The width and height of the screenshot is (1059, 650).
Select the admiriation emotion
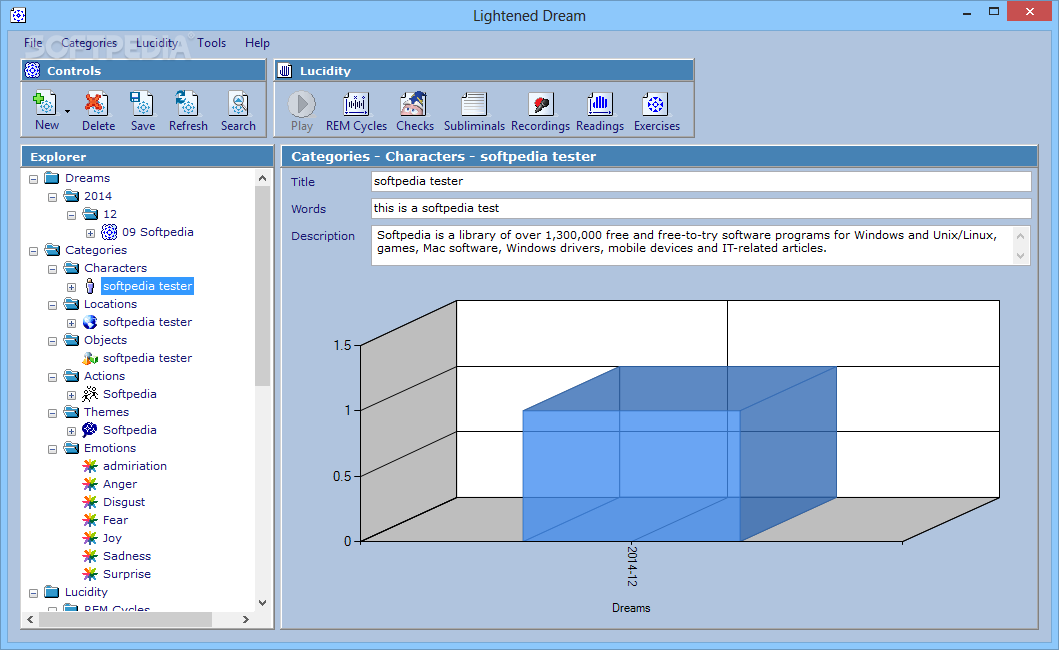click(x=134, y=466)
